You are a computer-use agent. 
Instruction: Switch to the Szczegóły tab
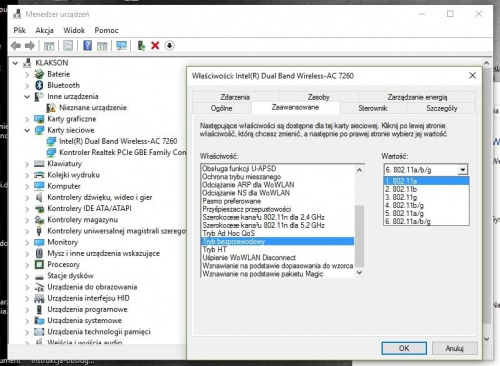441,108
